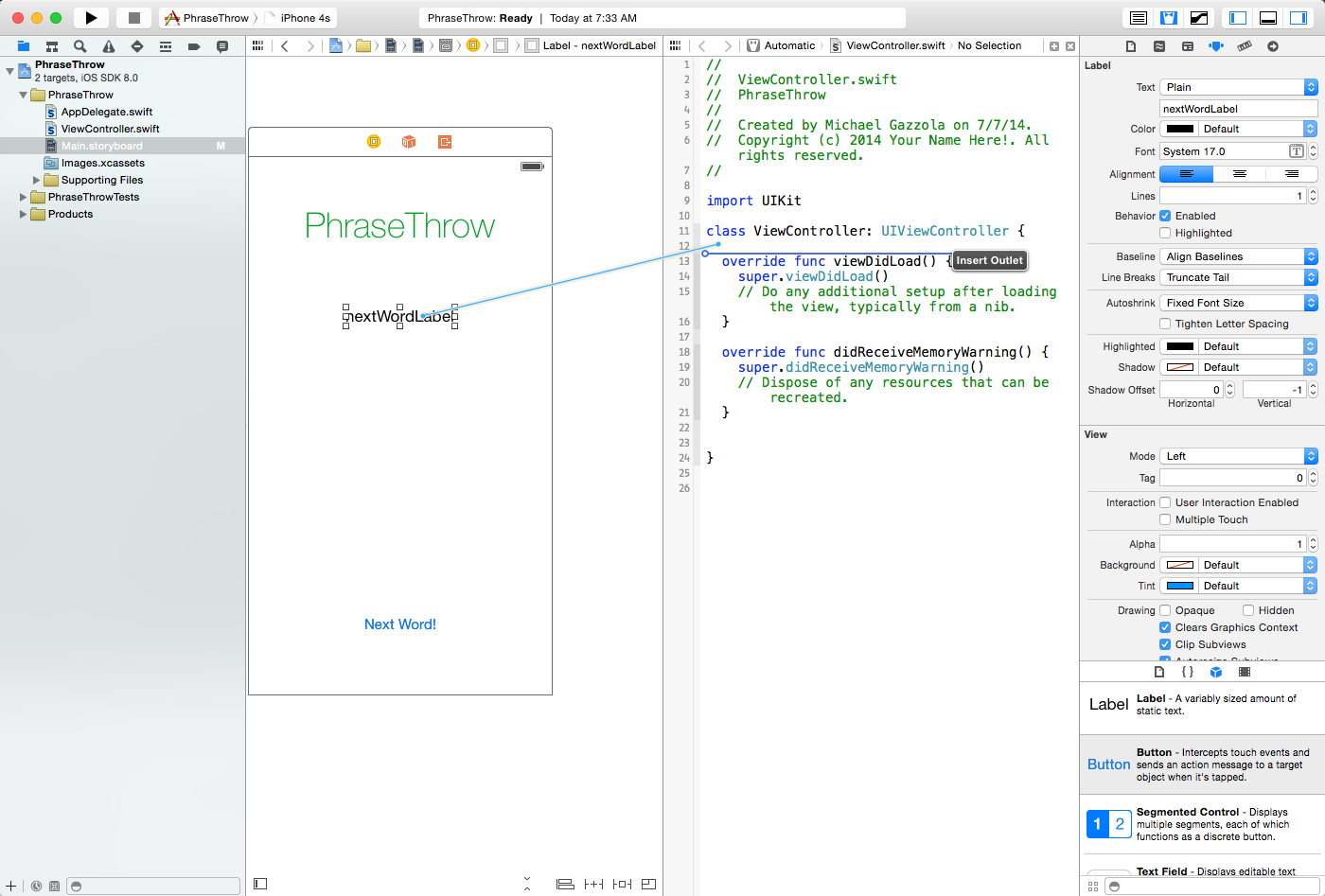This screenshot has width=1325, height=896.
Task: Click the Tint color swatch
Action: (1179, 586)
